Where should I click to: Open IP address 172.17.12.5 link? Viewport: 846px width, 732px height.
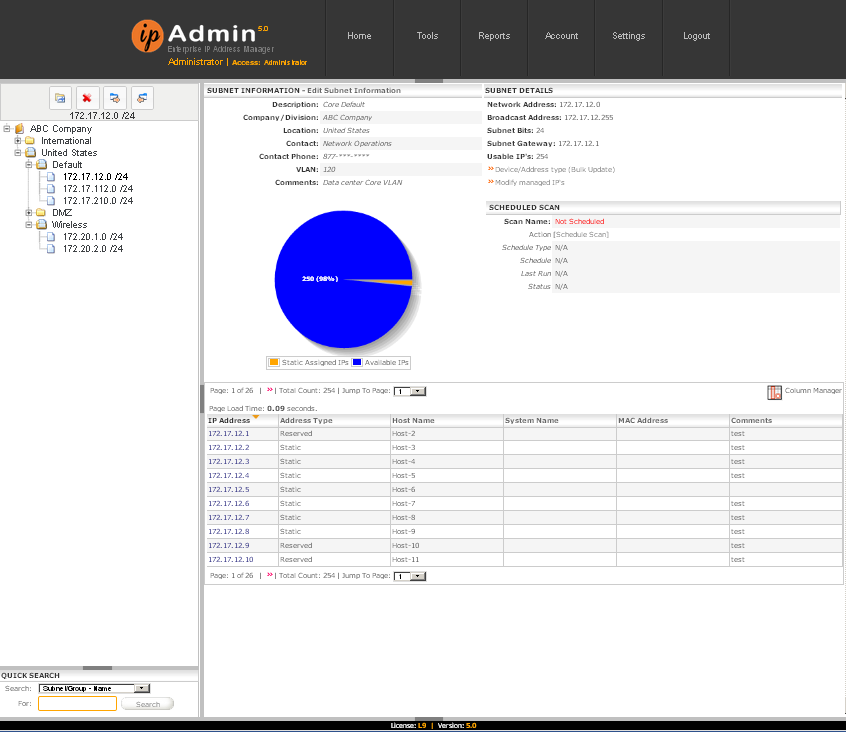(x=229, y=490)
